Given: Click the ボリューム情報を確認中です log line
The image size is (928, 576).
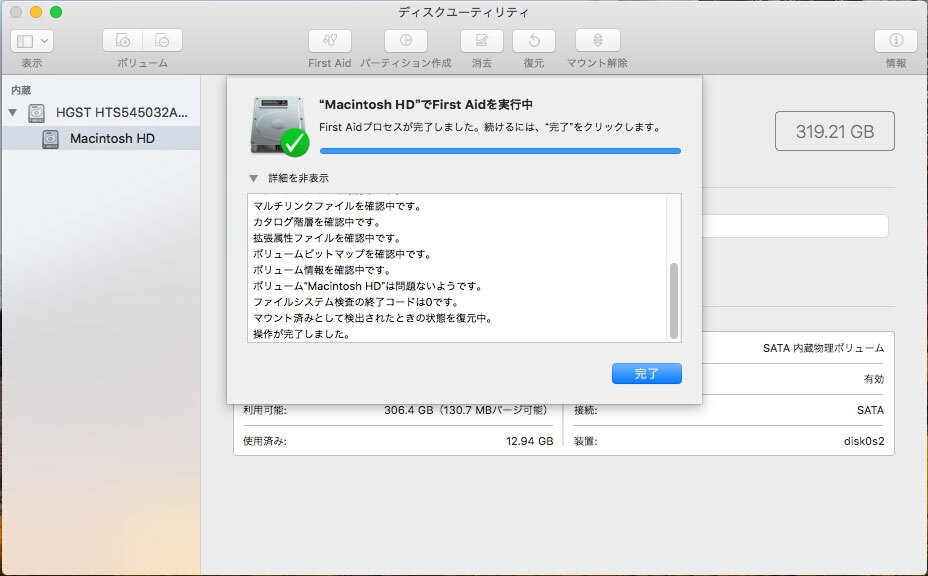Looking at the screenshot, I should [x=322, y=270].
